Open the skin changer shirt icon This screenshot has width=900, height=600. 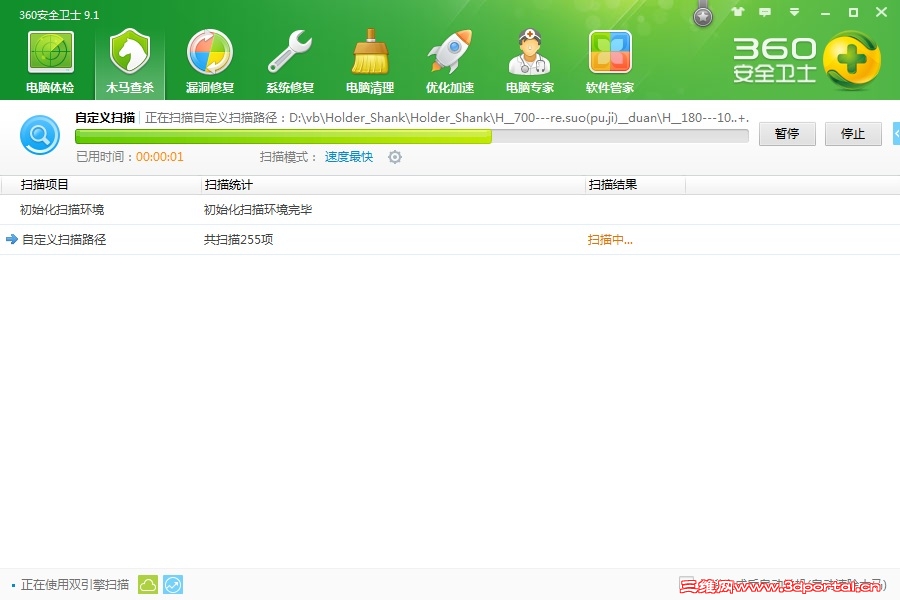(x=738, y=11)
